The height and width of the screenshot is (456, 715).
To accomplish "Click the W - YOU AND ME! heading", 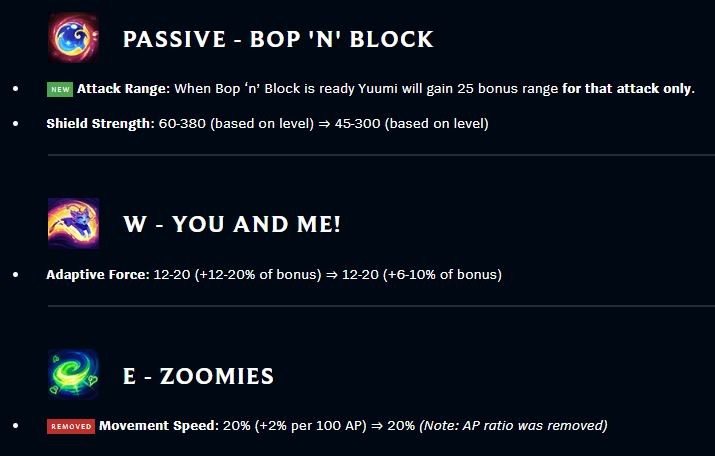I will [232, 224].
